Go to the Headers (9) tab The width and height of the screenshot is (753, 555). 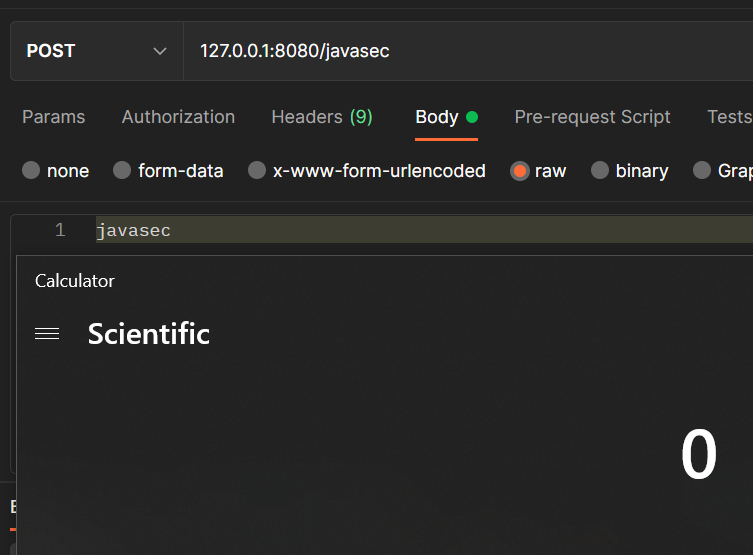click(321, 117)
